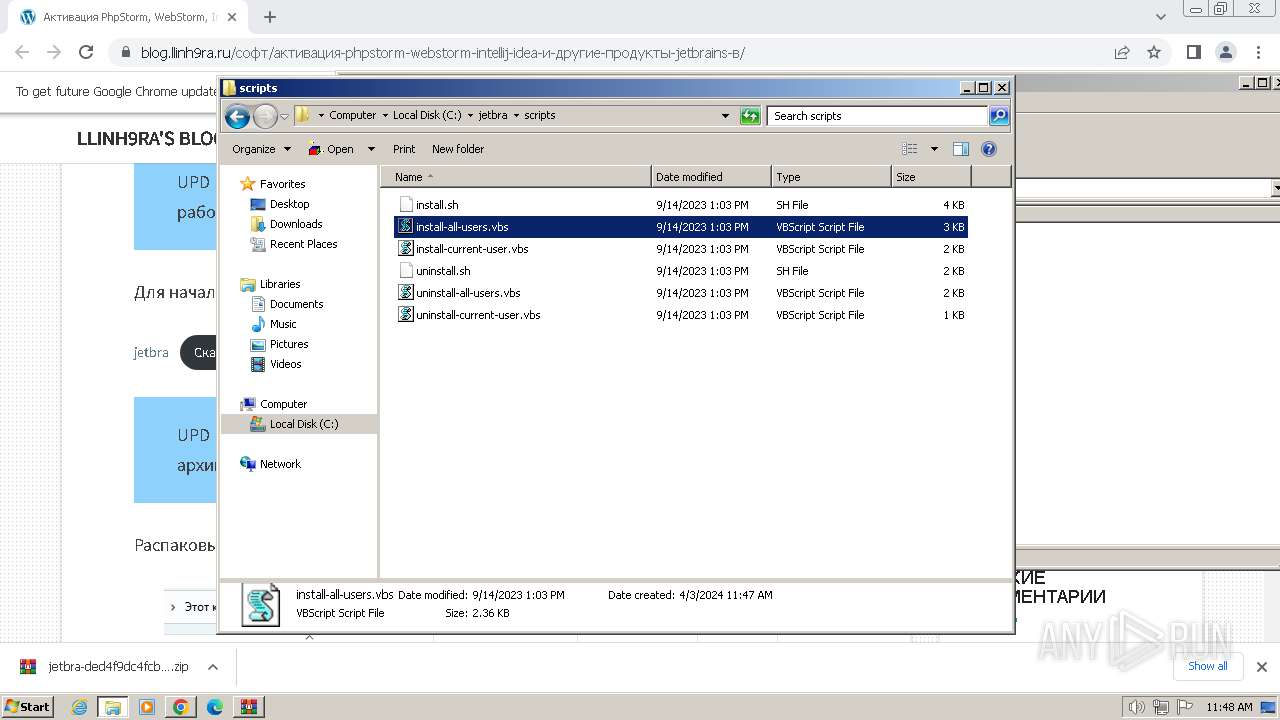Image resolution: width=1280 pixels, height=720 pixels.
Task: Click the Chrome address bar
Action: 610,53
